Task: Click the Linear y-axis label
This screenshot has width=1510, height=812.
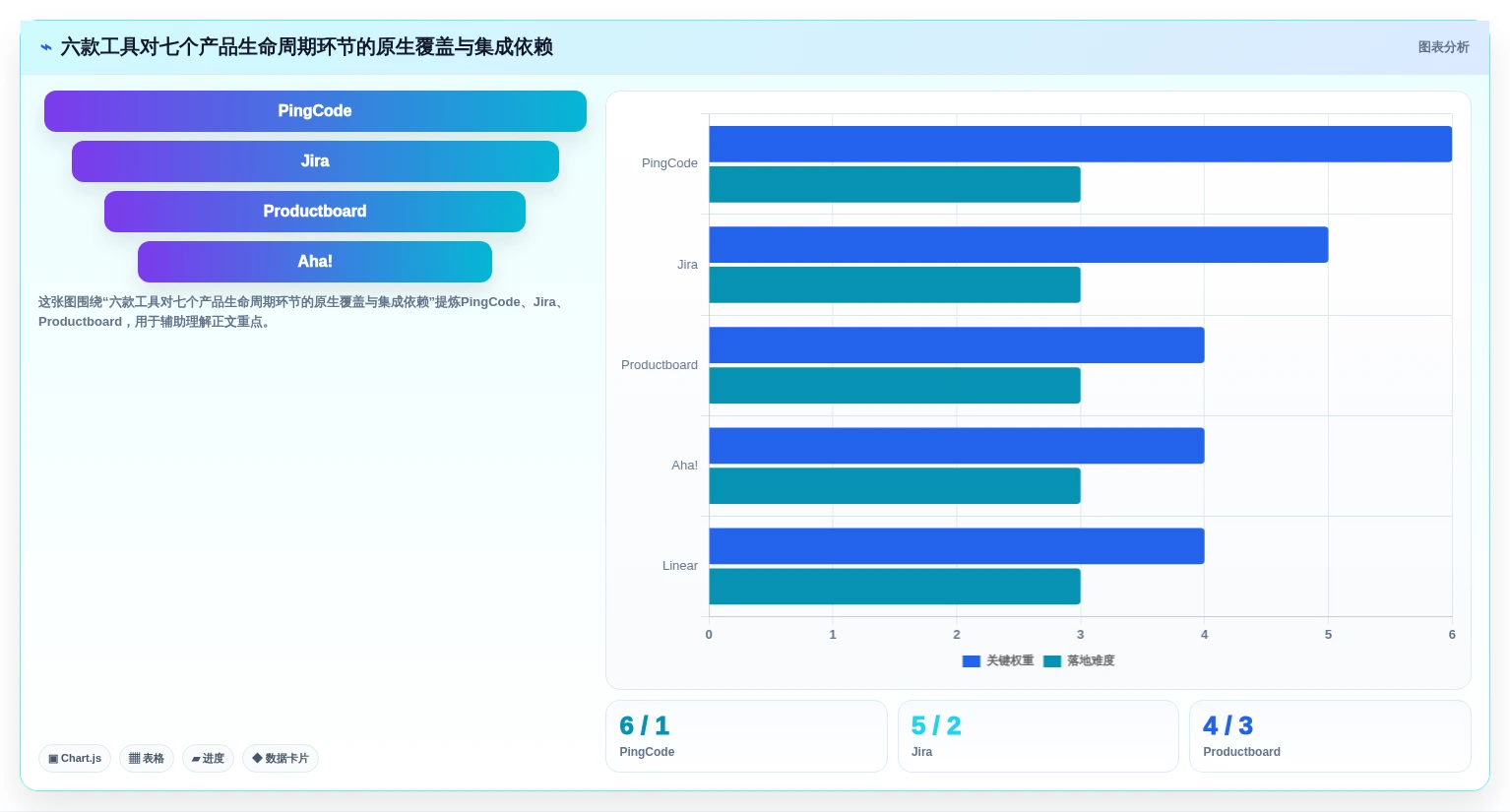Action: (x=679, y=566)
